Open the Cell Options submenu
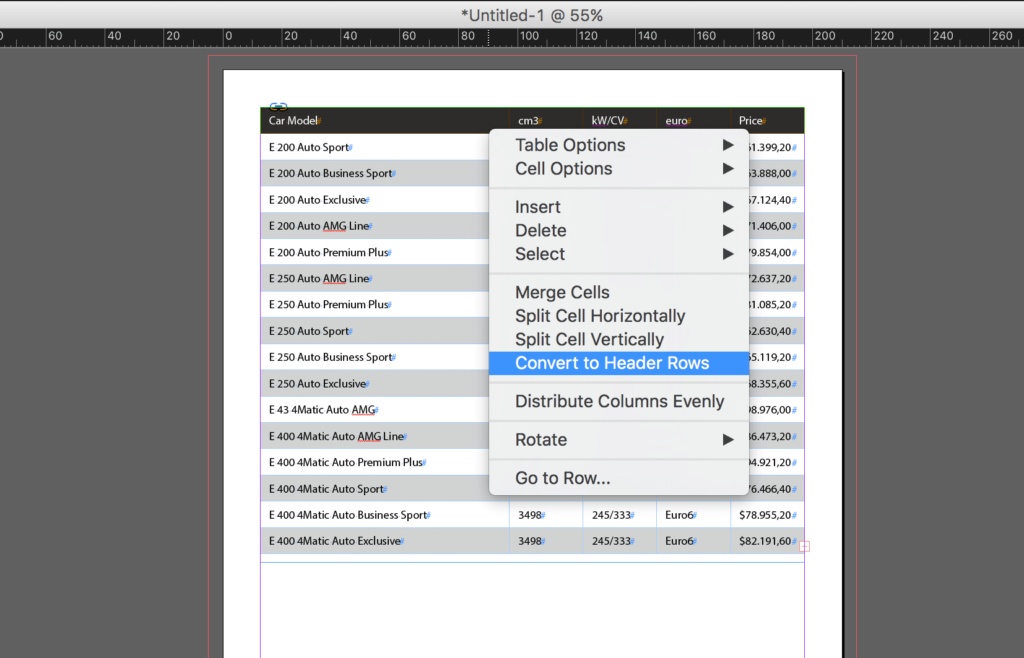The height and width of the screenshot is (658, 1024). [x=618, y=168]
